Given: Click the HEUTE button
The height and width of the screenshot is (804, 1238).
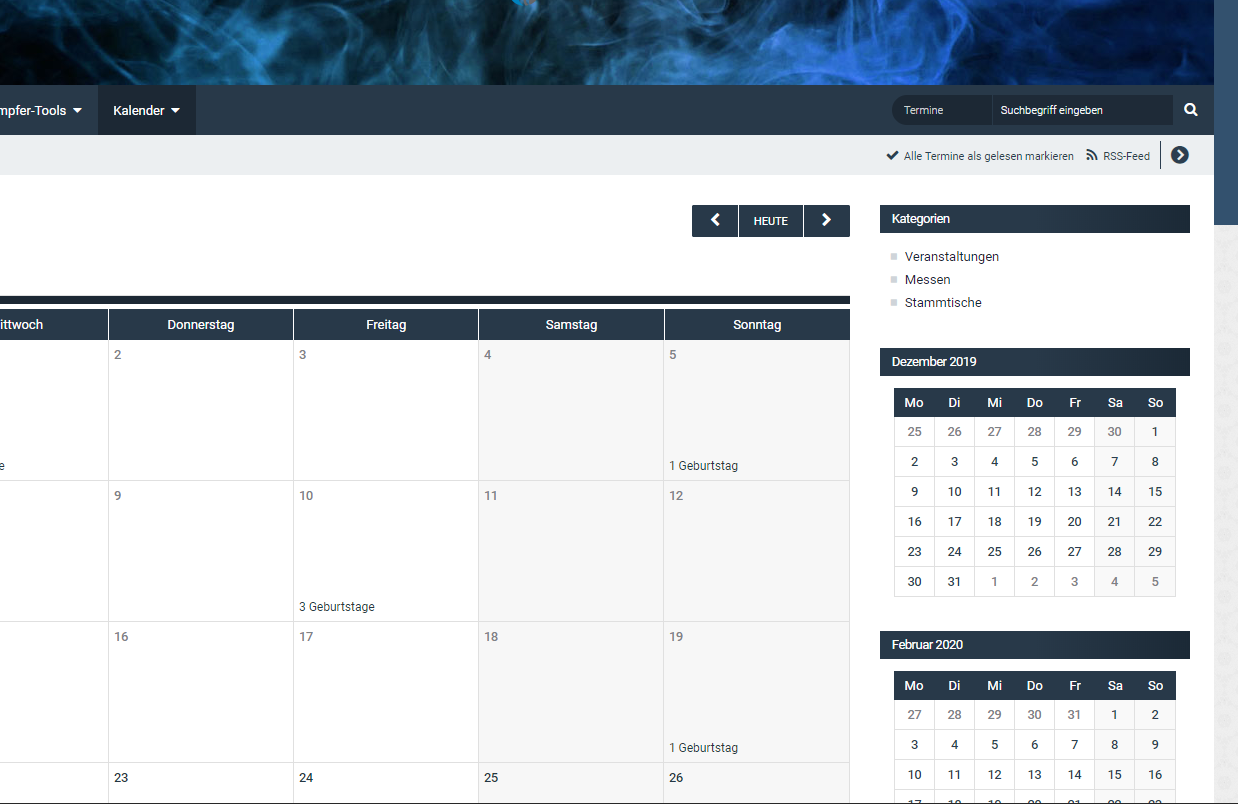Looking at the screenshot, I should coord(770,221).
